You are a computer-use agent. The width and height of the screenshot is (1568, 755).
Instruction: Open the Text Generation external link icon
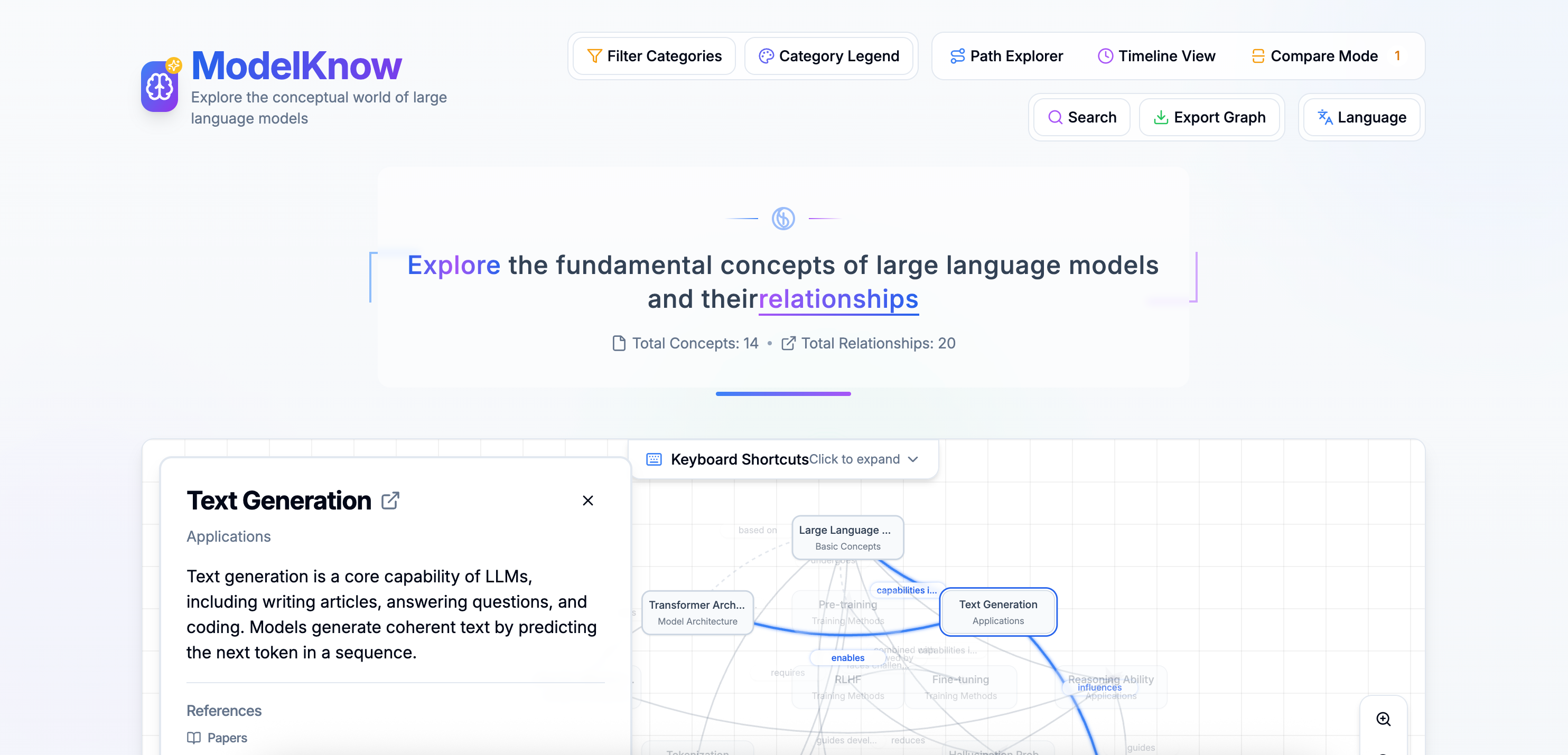tap(390, 501)
